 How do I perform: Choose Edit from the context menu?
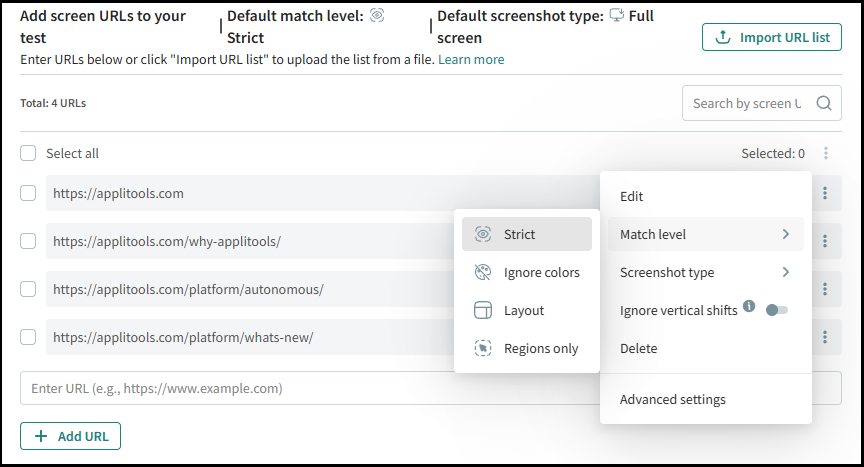tap(632, 196)
